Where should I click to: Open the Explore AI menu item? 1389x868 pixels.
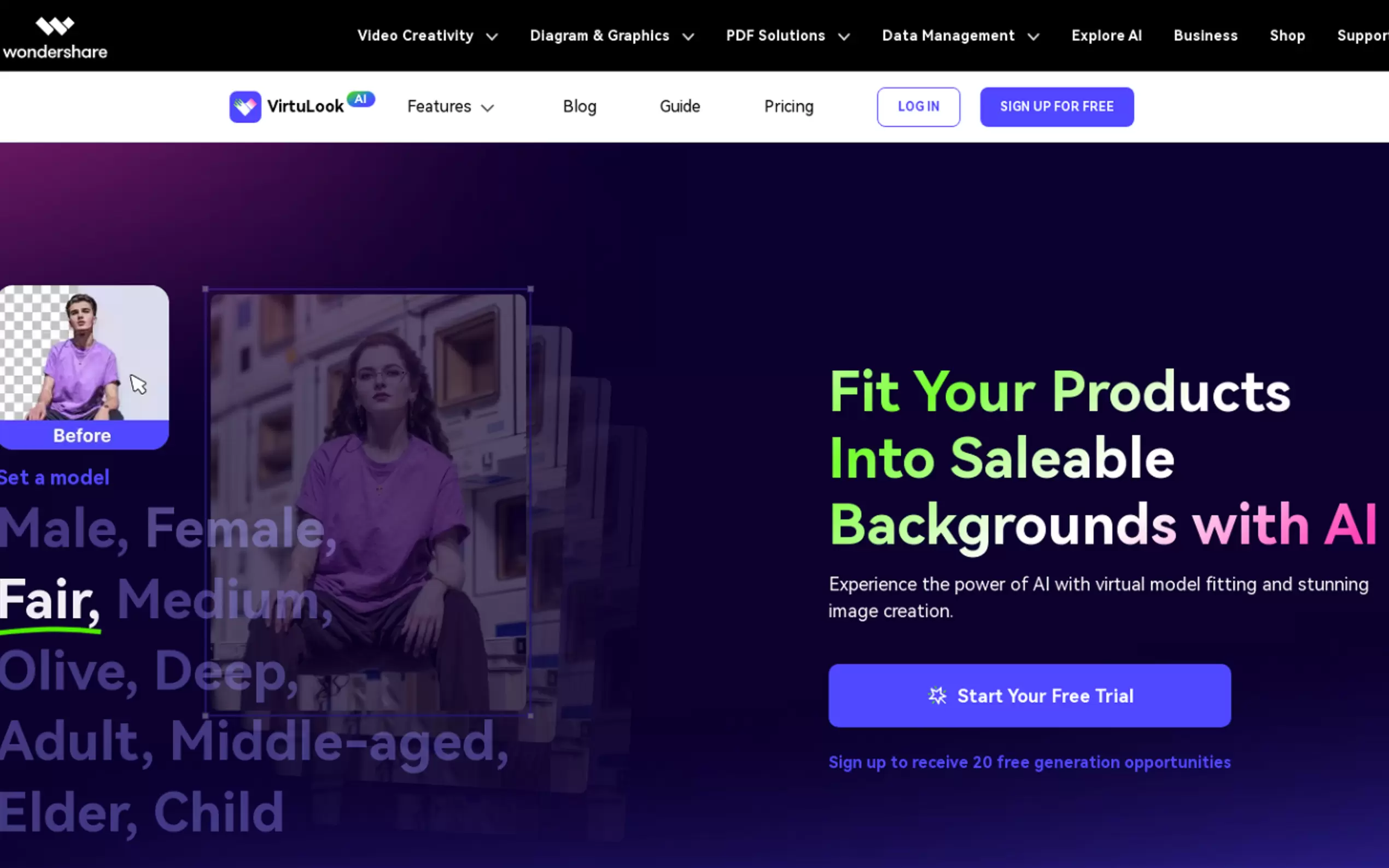click(1106, 36)
